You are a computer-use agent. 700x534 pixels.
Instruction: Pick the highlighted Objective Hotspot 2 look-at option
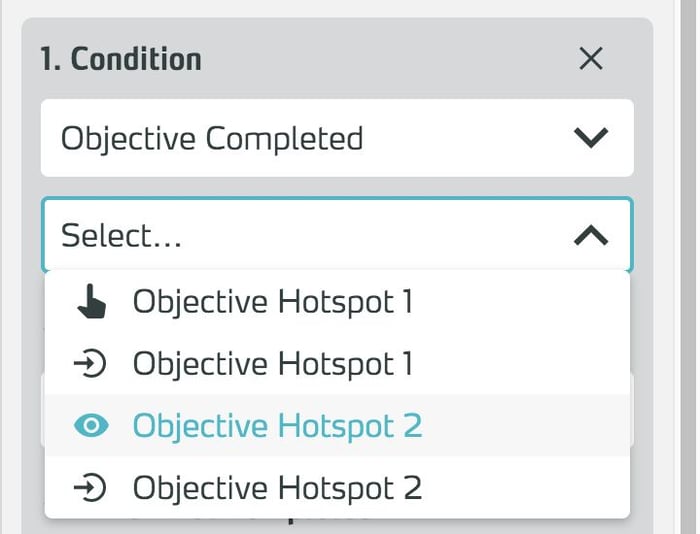(277, 426)
